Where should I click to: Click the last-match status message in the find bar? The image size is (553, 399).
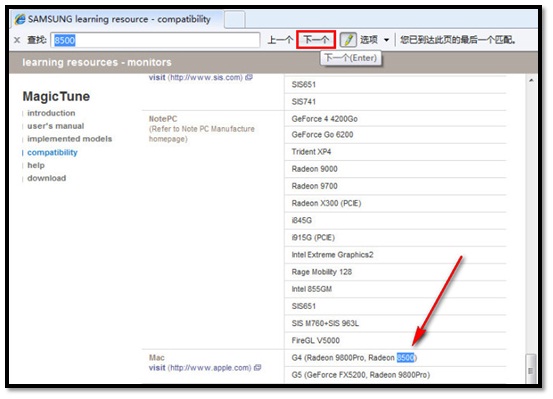pos(458,40)
